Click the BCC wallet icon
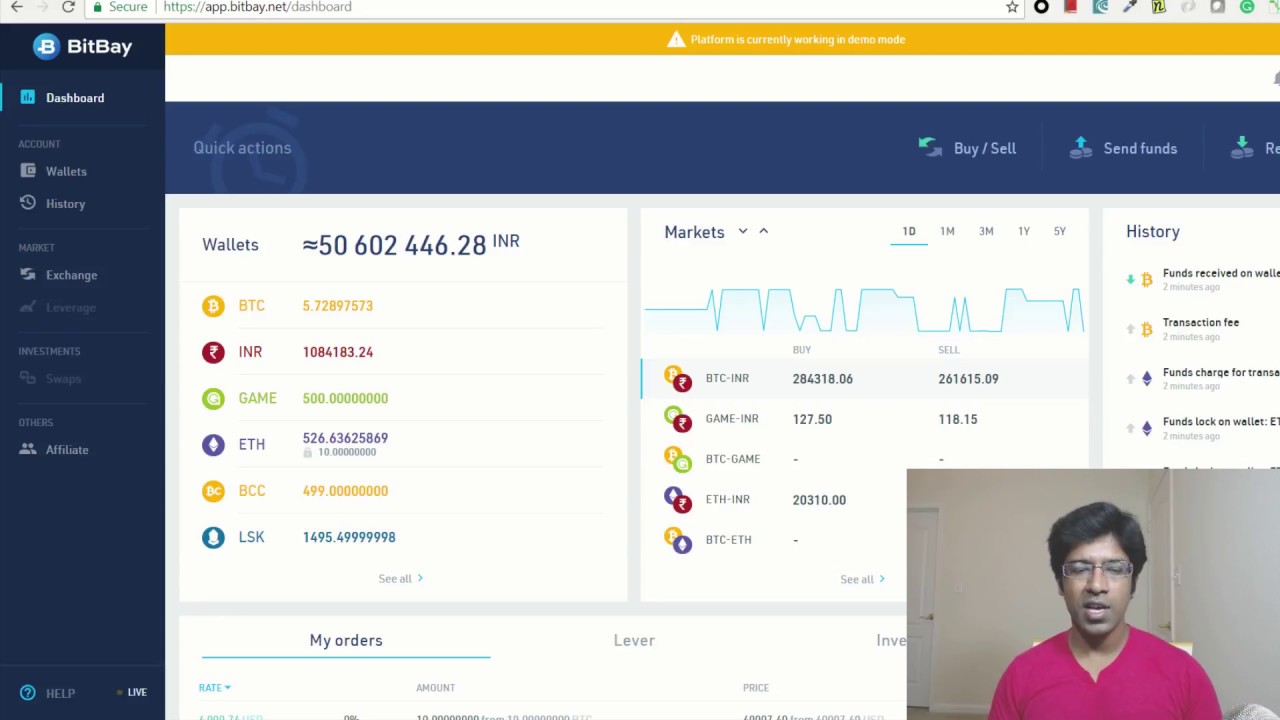Viewport: 1280px width, 720px height. (x=213, y=491)
